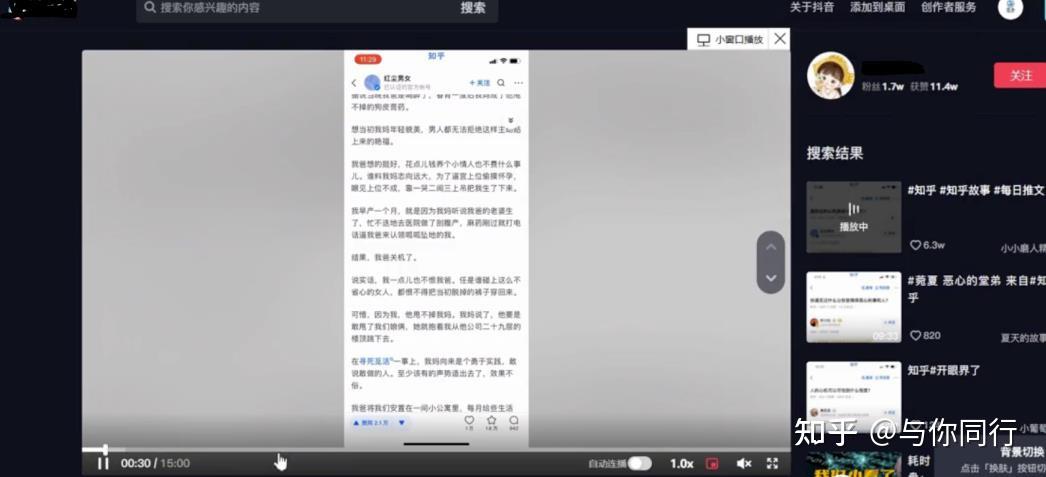Open the thumbnail of the 恶心的堂弟 result
The width and height of the screenshot is (1046, 477).
tap(853, 307)
